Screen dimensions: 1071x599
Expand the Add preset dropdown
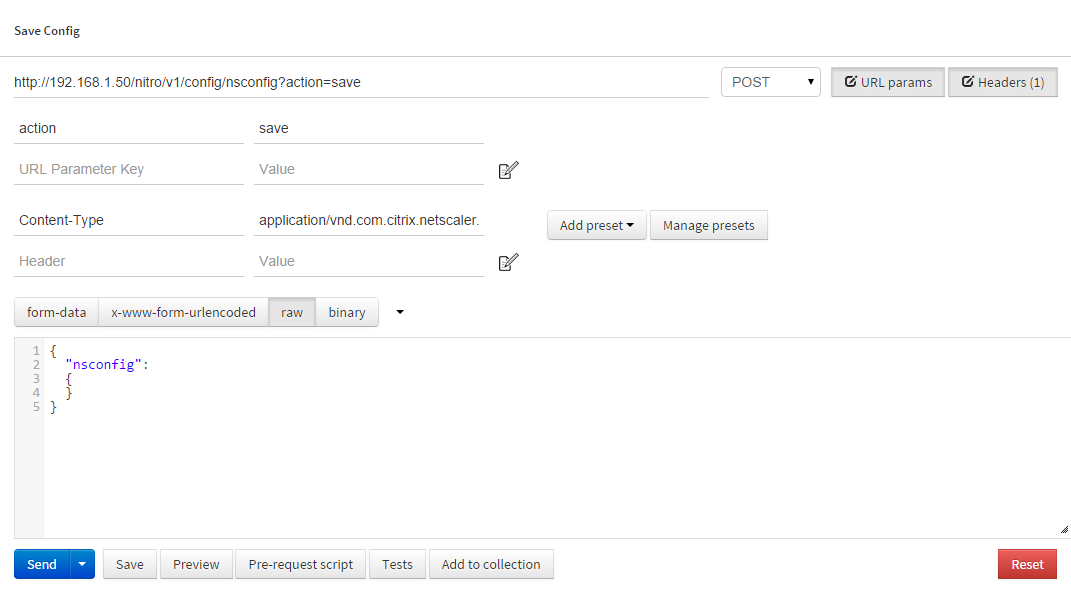(x=596, y=226)
